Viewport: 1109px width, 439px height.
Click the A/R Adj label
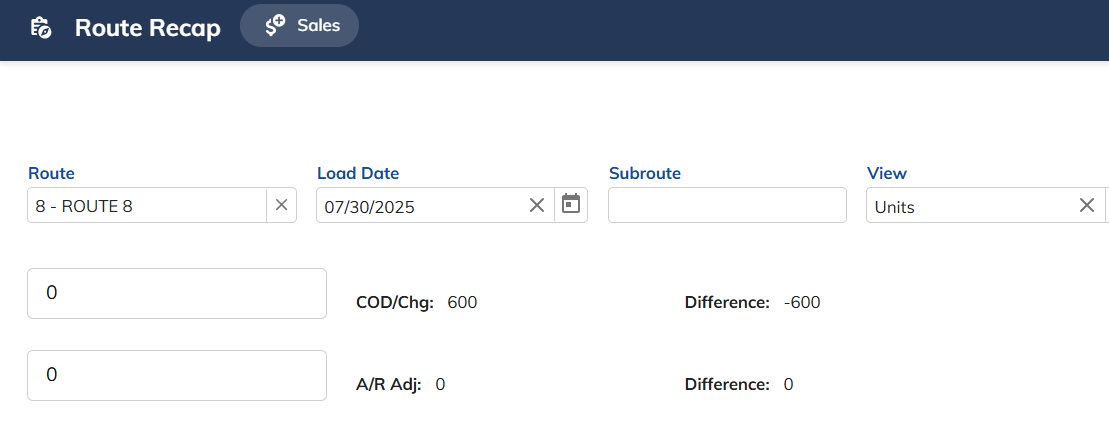[388, 385]
